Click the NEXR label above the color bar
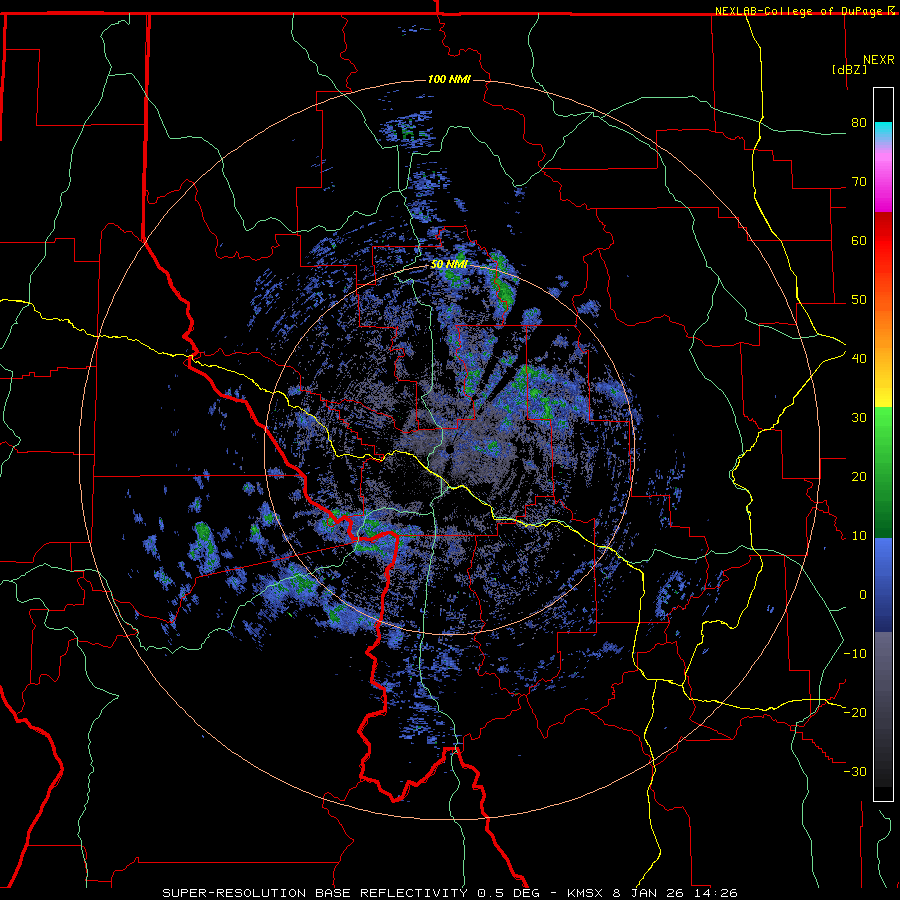This screenshot has width=900, height=900. 879,60
